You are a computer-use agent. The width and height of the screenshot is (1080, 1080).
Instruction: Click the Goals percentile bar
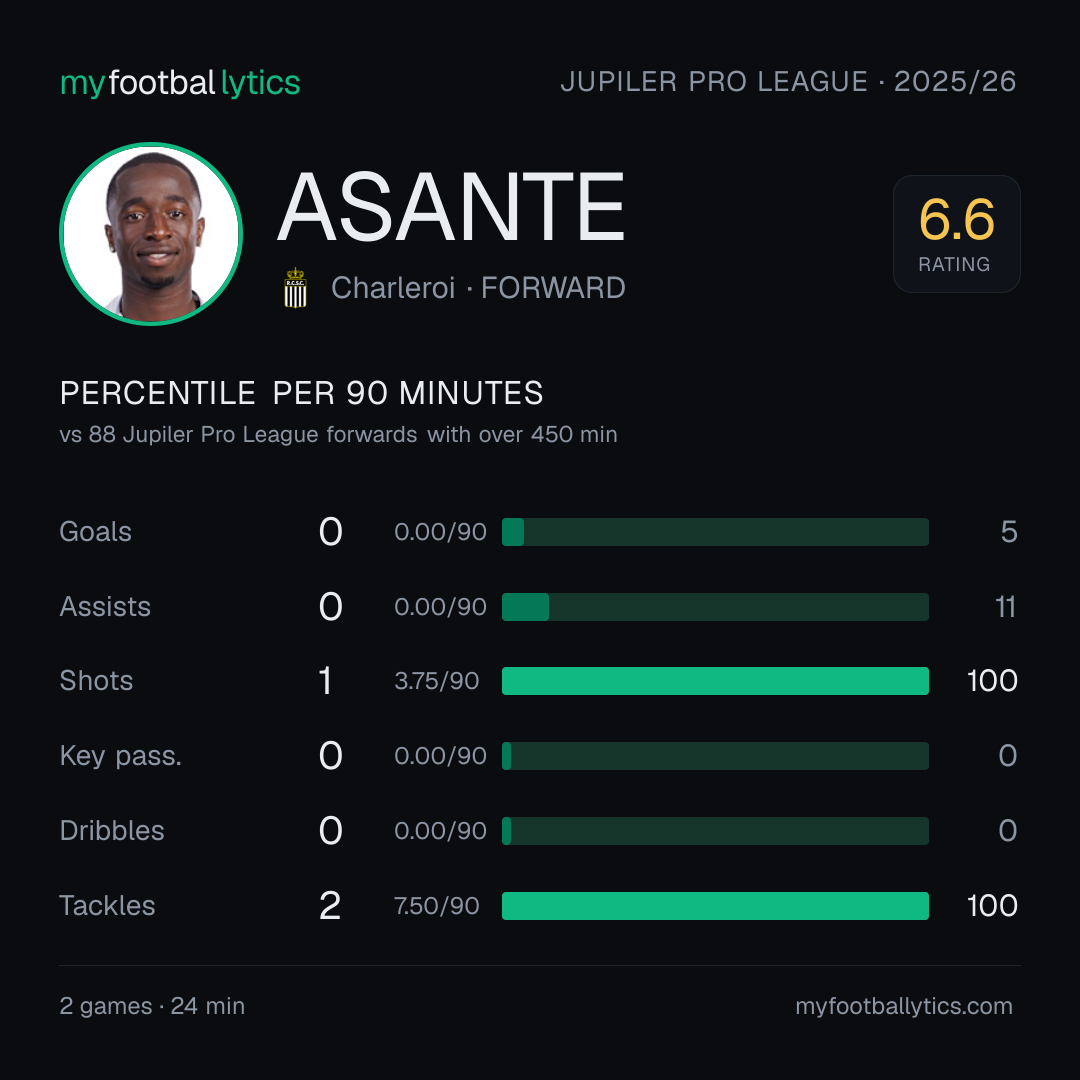tap(715, 532)
